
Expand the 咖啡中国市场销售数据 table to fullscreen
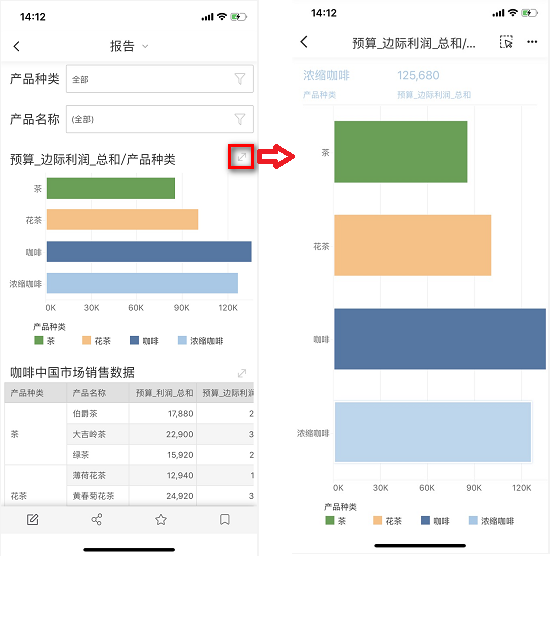click(242, 373)
